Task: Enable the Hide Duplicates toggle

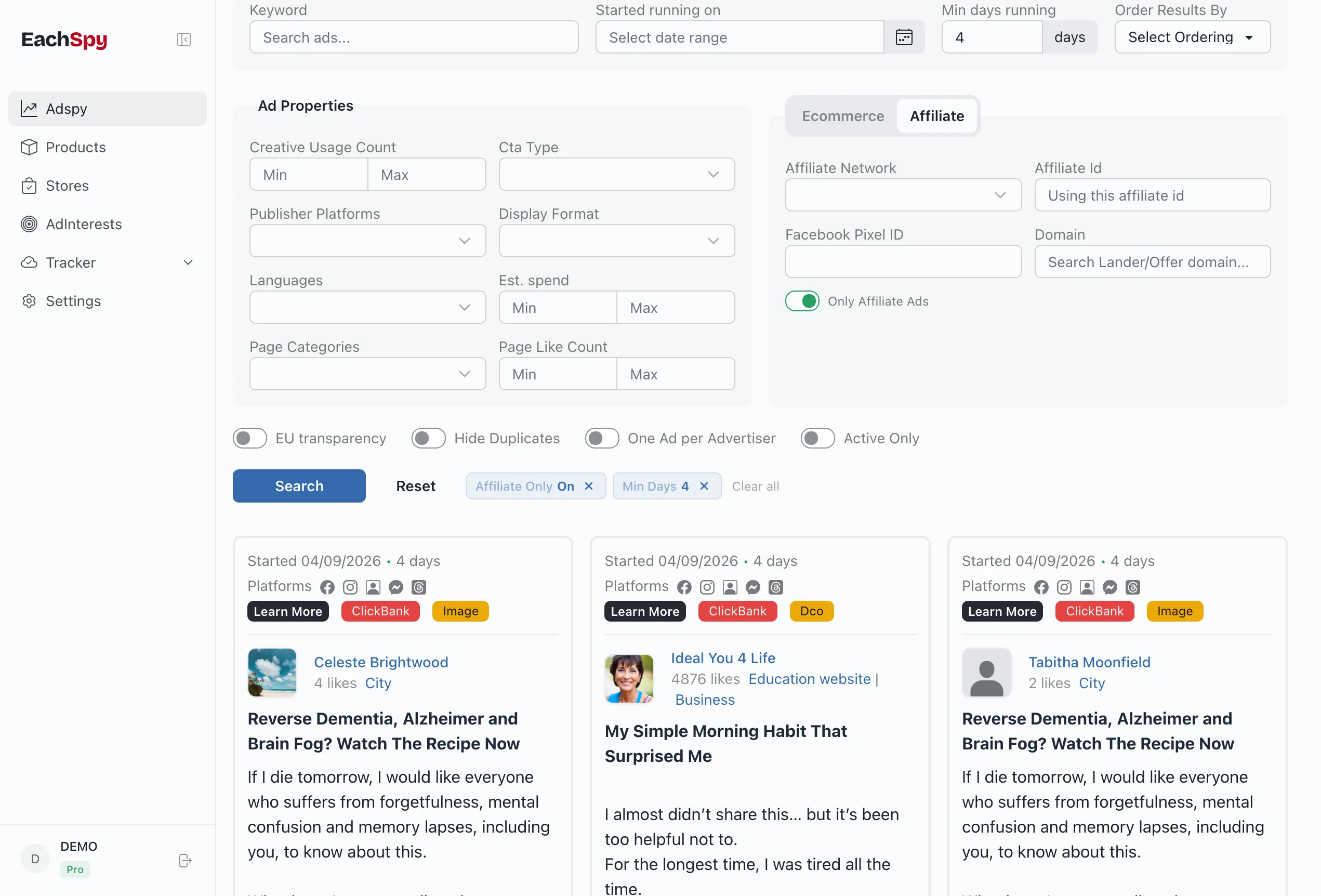Action: (x=428, y=438)
